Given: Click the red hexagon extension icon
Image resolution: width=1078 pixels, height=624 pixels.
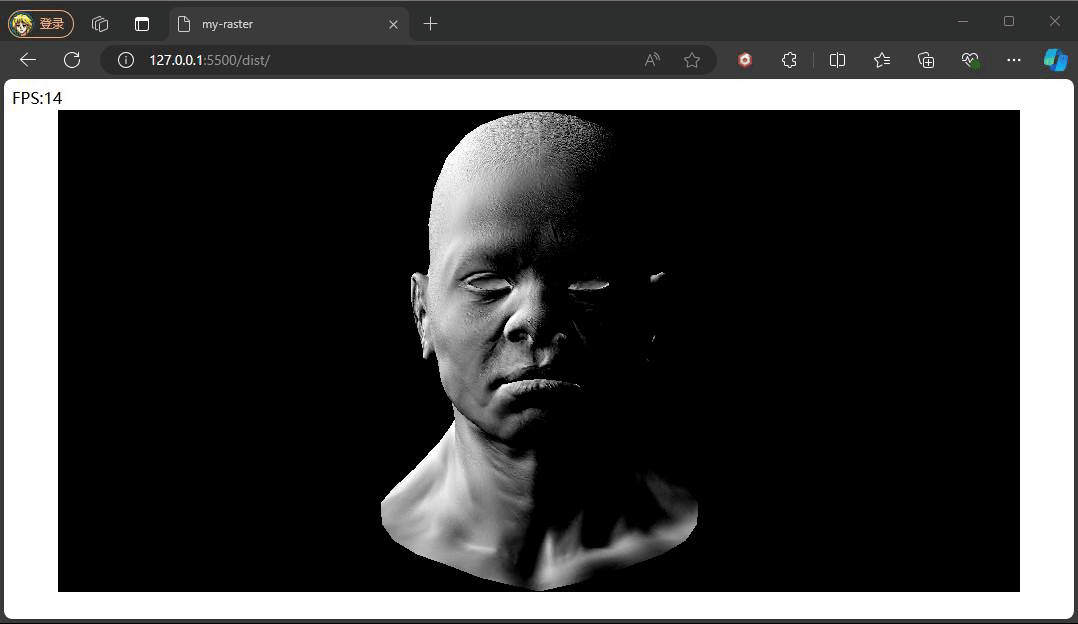Looking at the screenshot, I should [x=745, y=60].
